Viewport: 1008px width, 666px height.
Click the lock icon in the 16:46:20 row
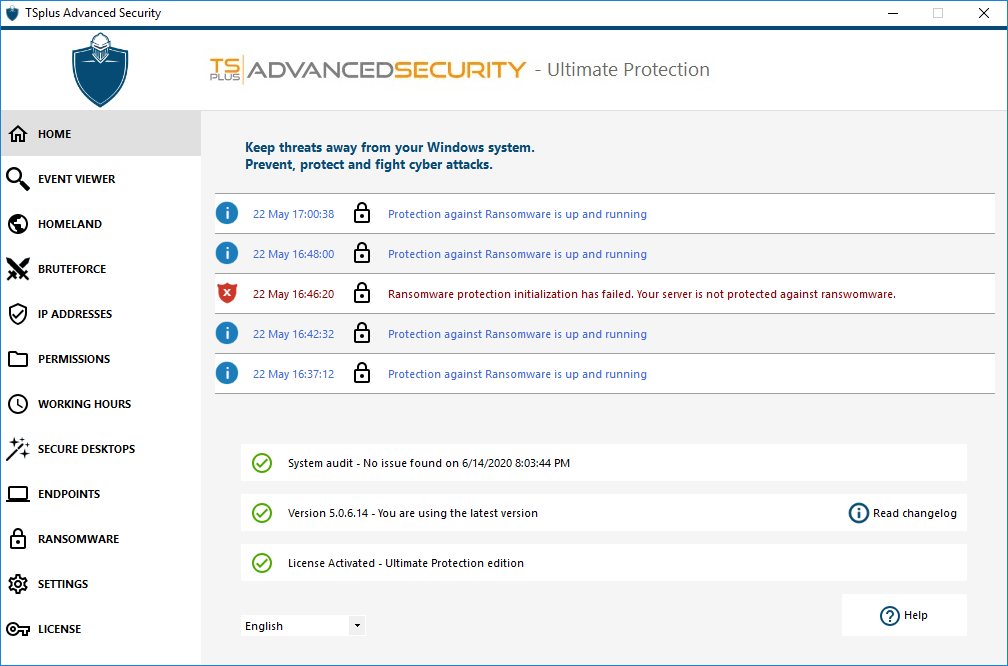pos(362,292)
